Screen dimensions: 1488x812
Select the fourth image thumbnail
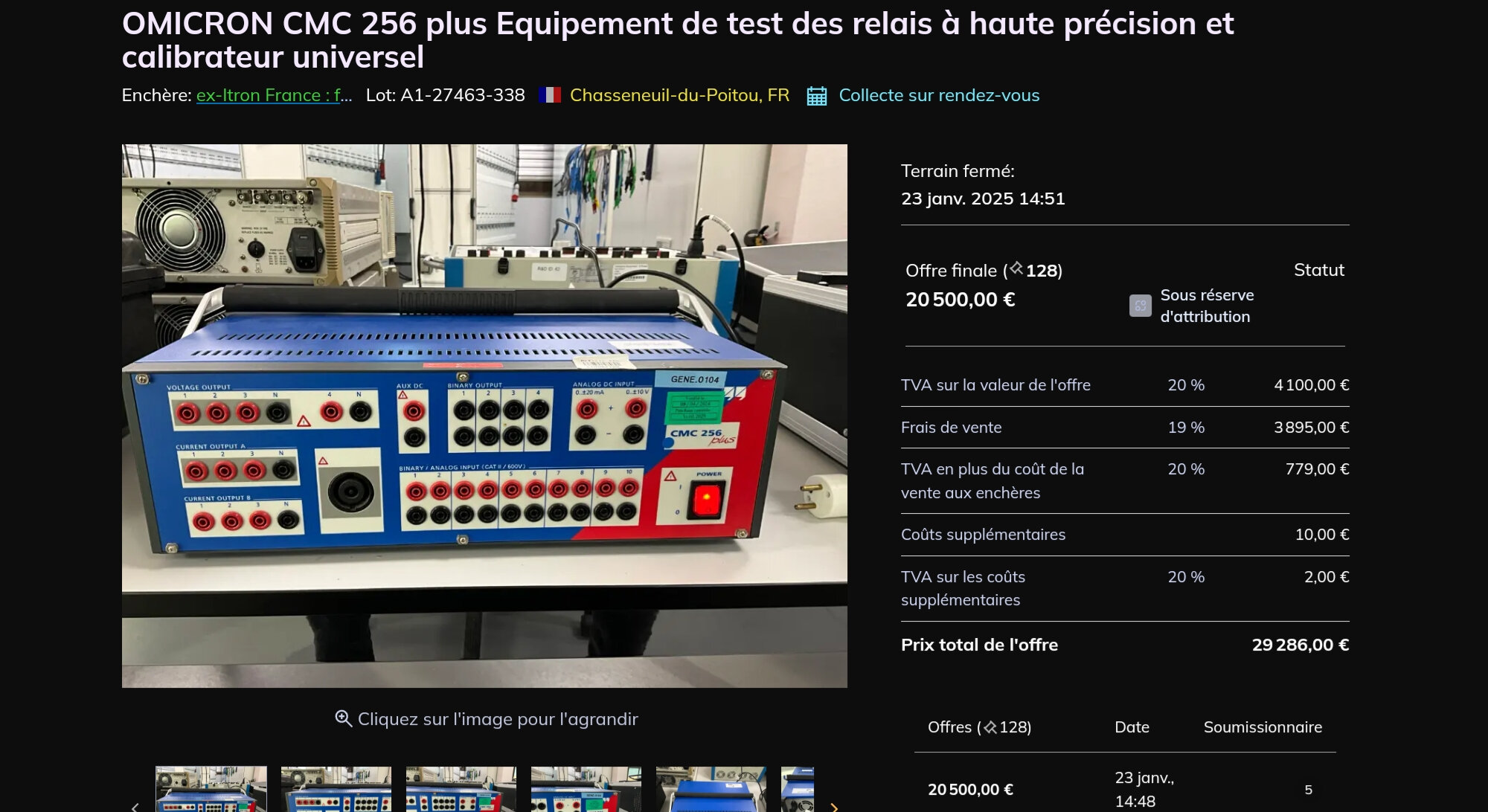pos(586,790)
